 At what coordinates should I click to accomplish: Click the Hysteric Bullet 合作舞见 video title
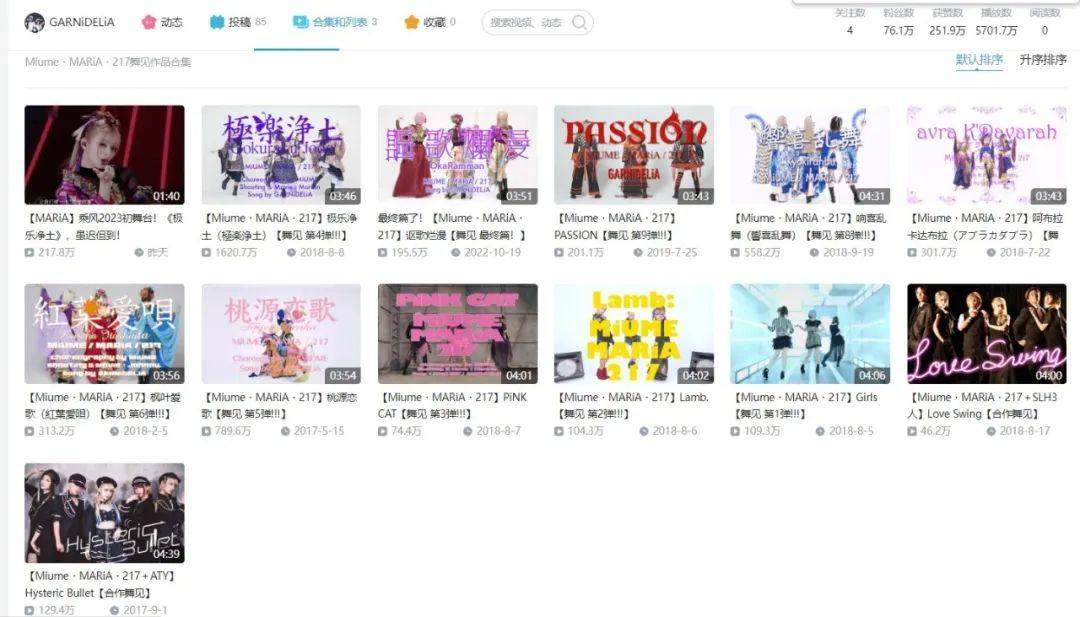pyautogui.click(x=101, y=584)
